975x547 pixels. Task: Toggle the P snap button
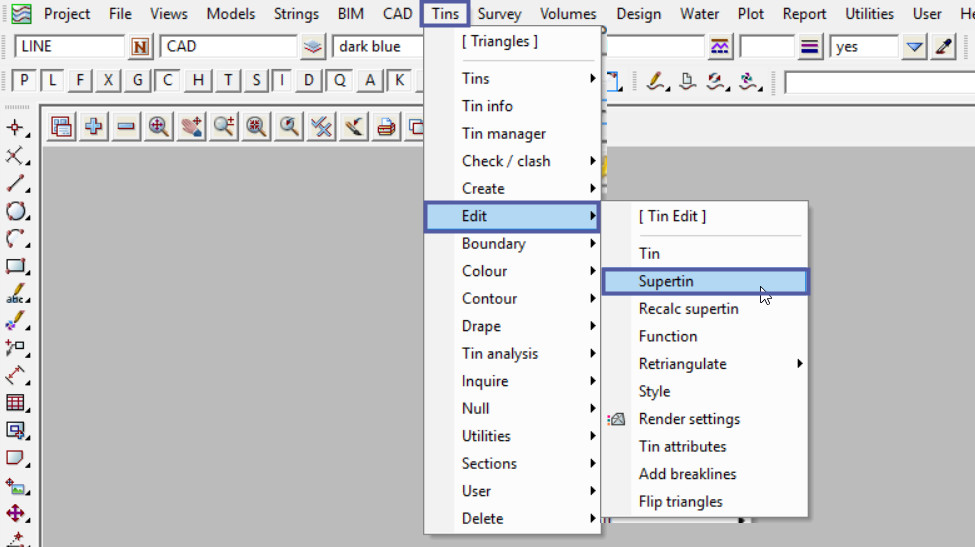tap(24, 81)
